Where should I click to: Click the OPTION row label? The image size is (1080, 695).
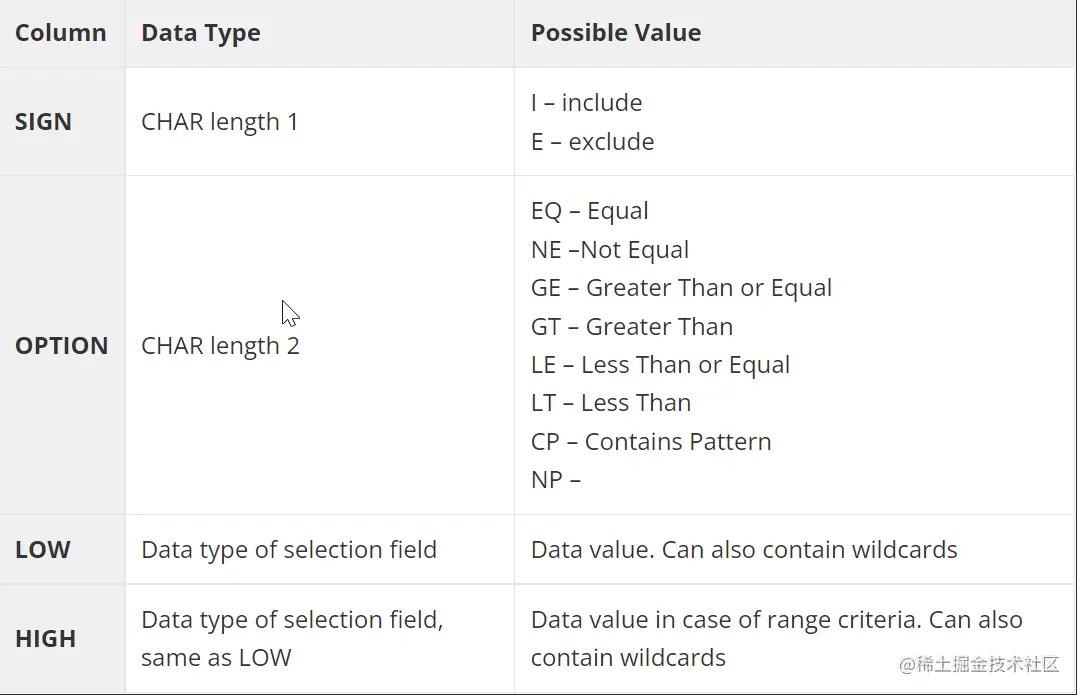point(61,346)
